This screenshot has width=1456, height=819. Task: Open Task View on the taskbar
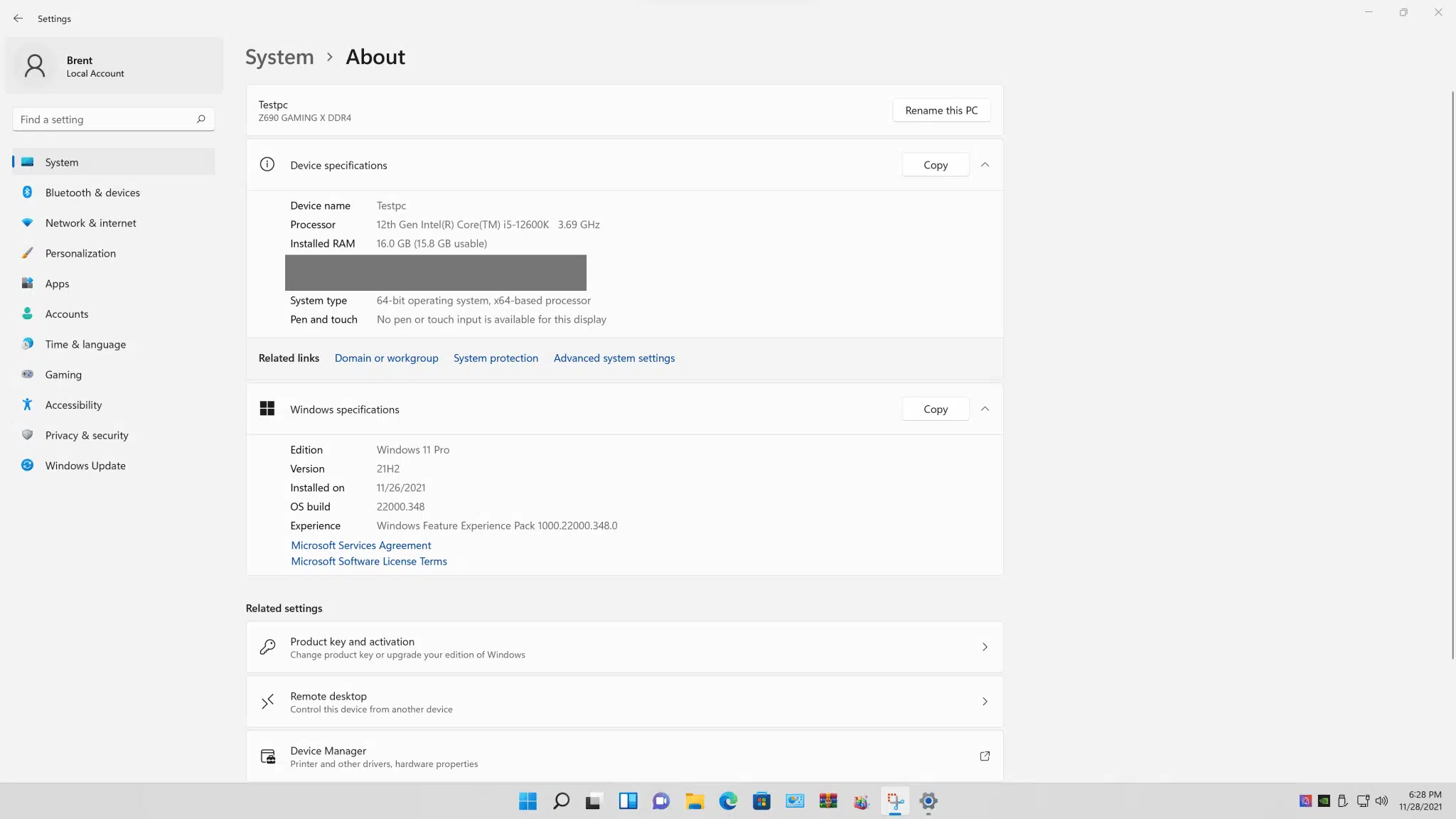click(594, 801)
